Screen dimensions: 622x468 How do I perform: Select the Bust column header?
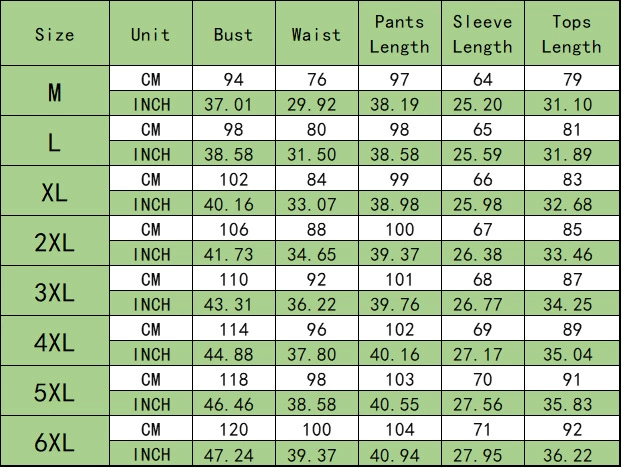coord(233,34)
